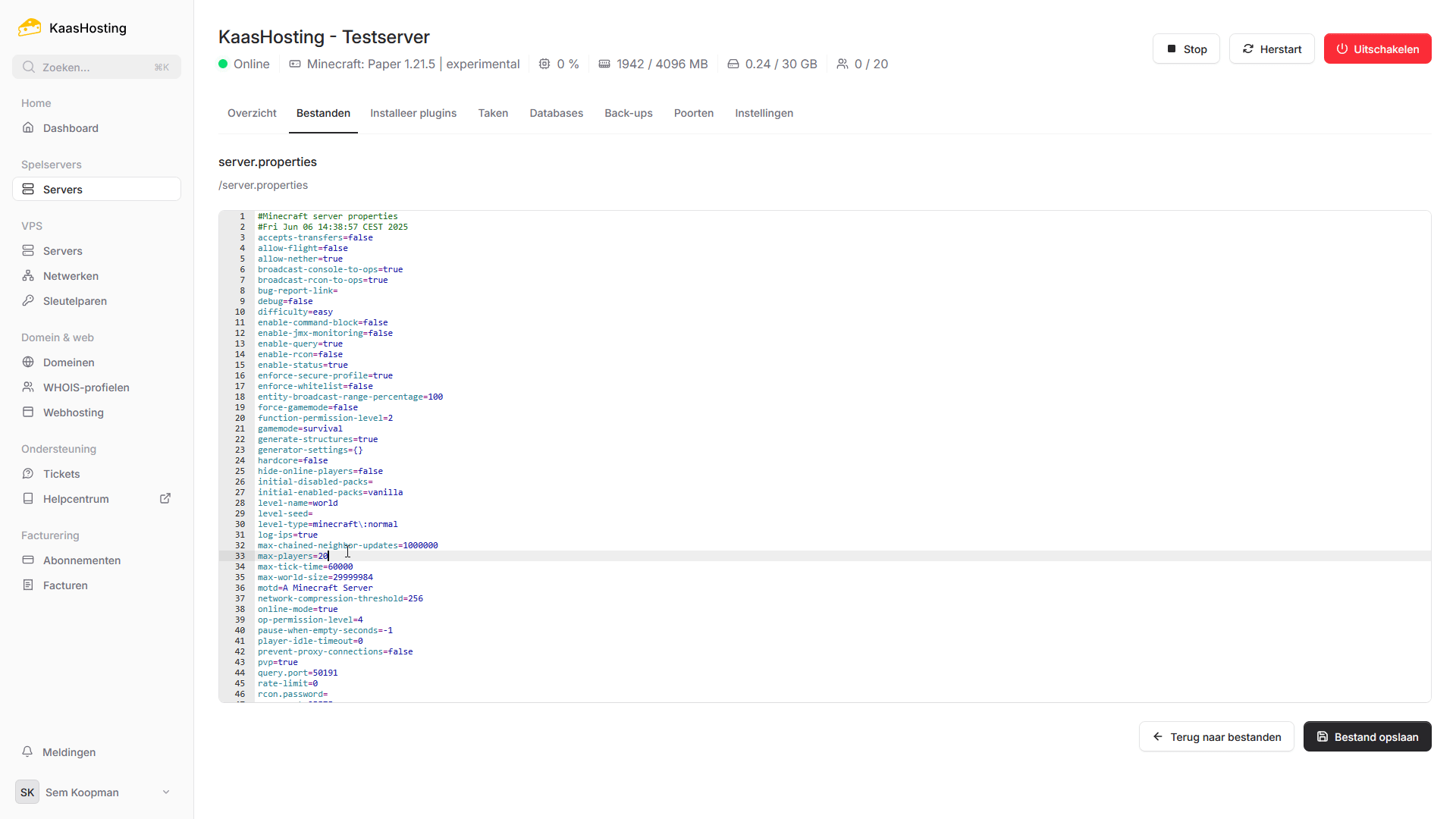Click the Stop server button
1456x819 pixels.
[x=1186, y=49]
